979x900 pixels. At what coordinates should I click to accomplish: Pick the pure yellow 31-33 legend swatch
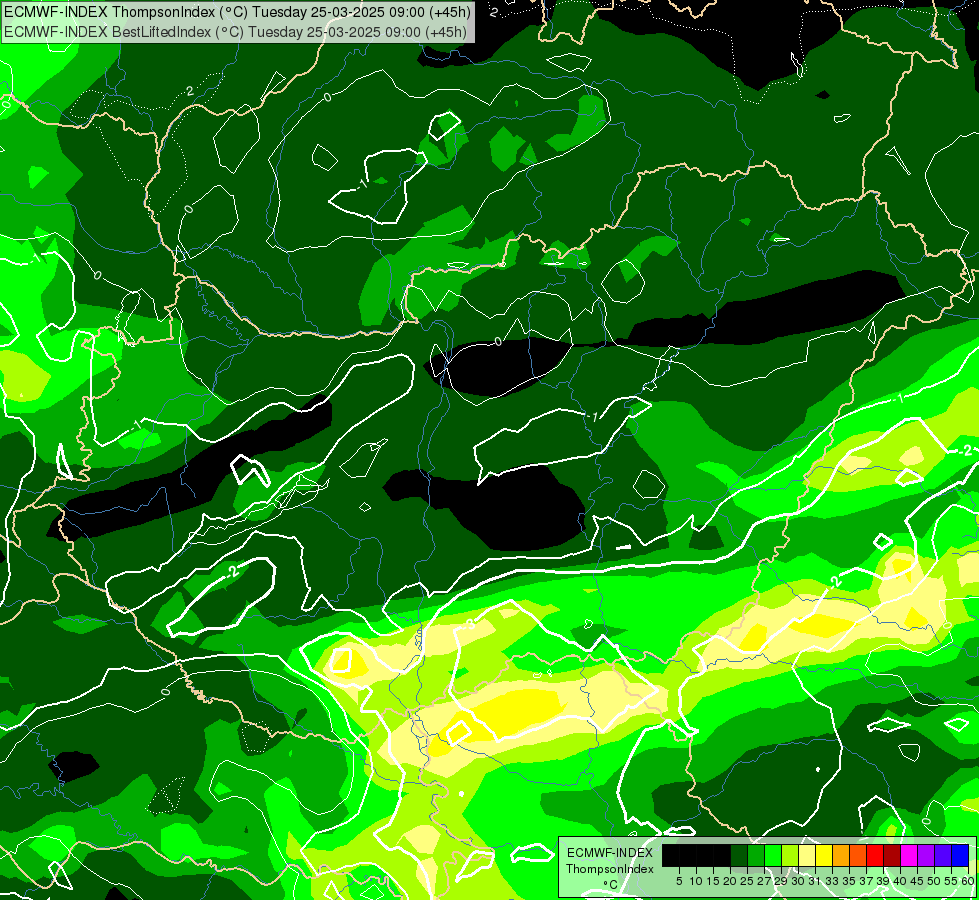pos(824,856)
